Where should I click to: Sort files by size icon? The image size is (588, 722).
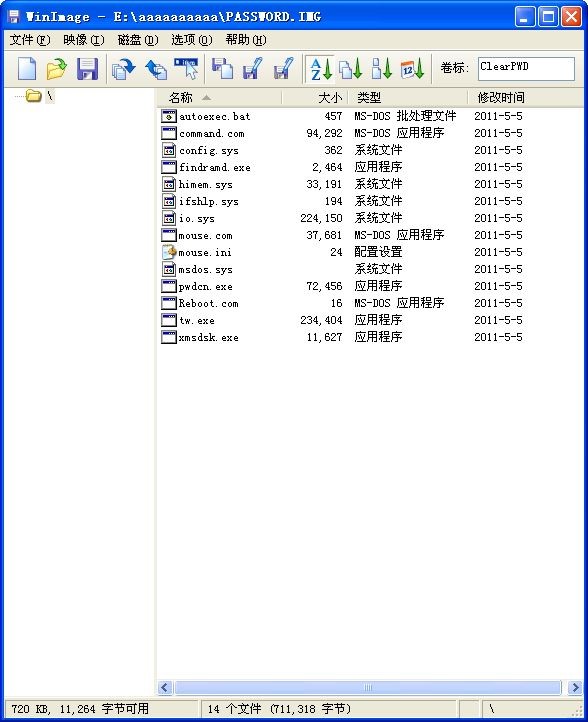(382, 69)
